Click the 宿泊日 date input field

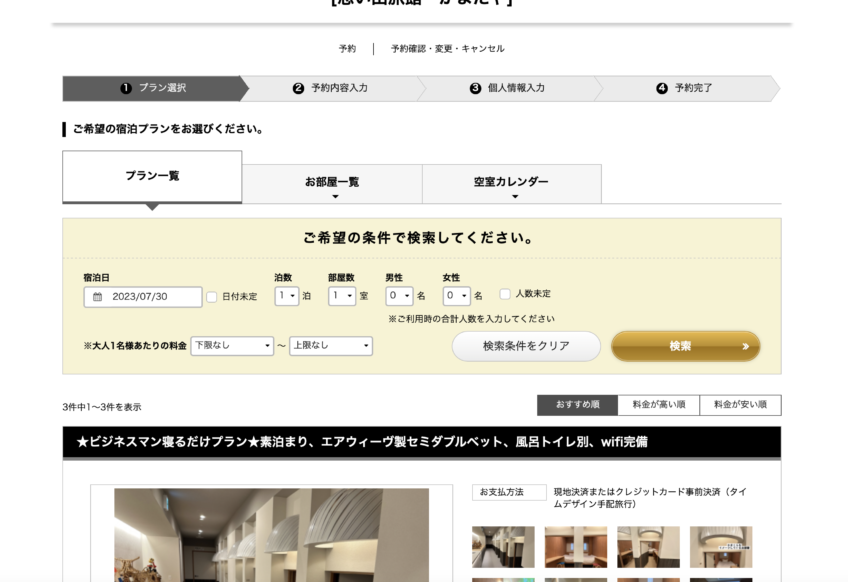tap(143, 297)
